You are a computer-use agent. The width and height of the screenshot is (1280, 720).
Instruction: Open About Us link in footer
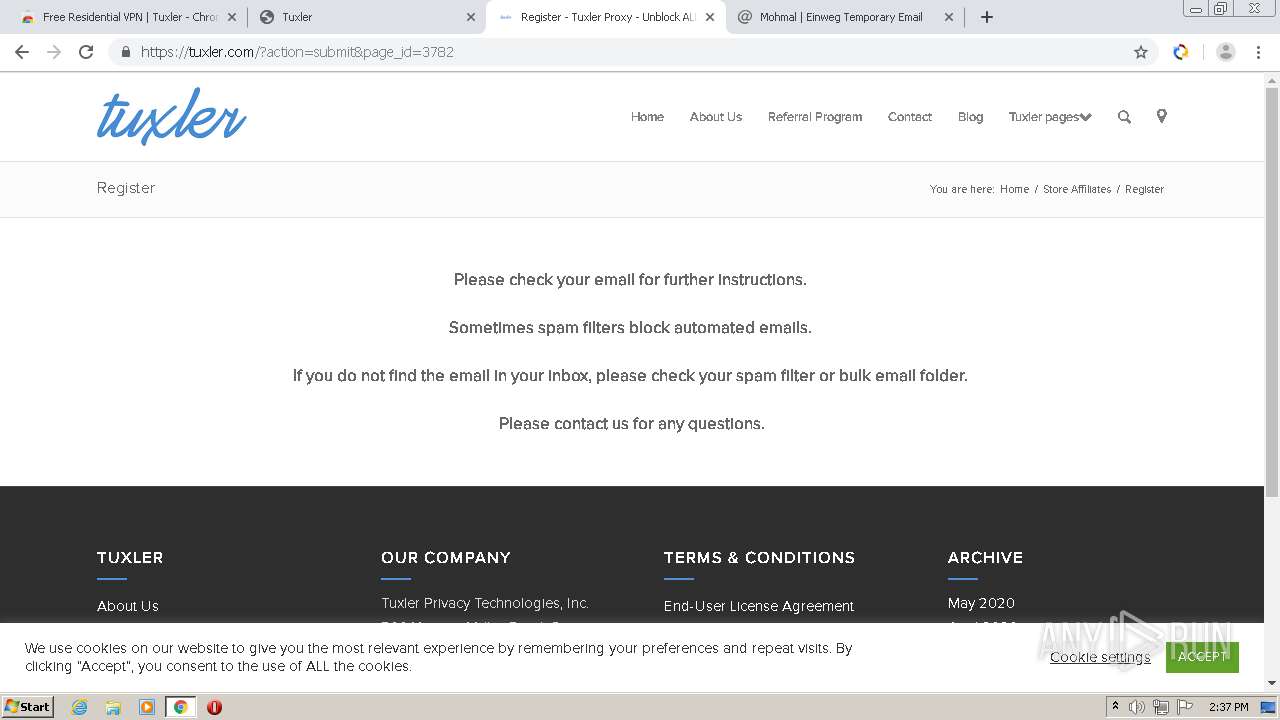click(x=128, y=606)
